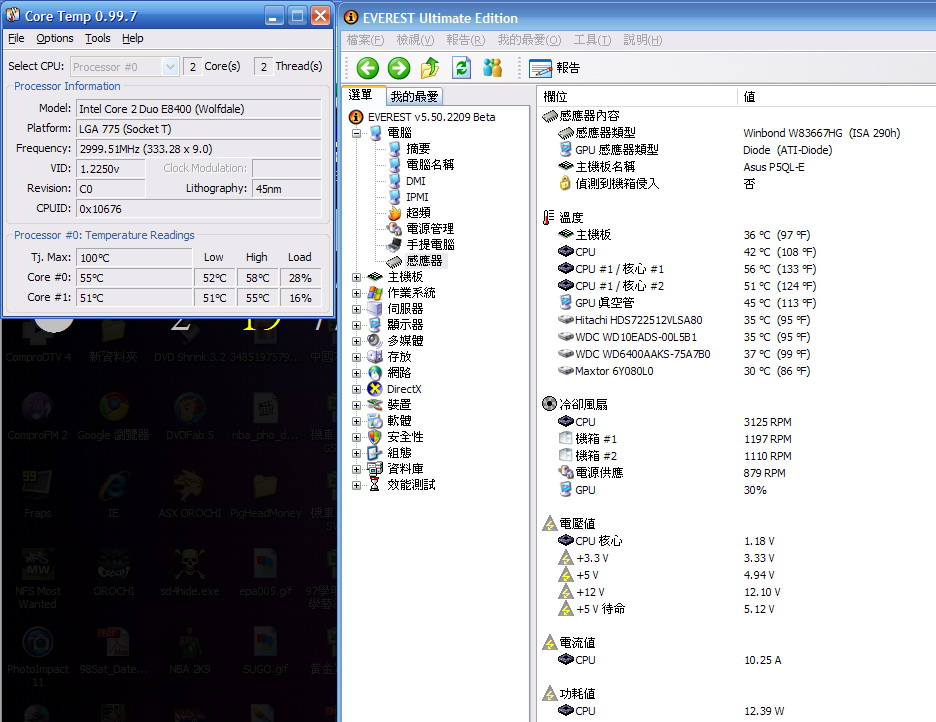Click the Tj. Max value field

click(x=134, y=258)
